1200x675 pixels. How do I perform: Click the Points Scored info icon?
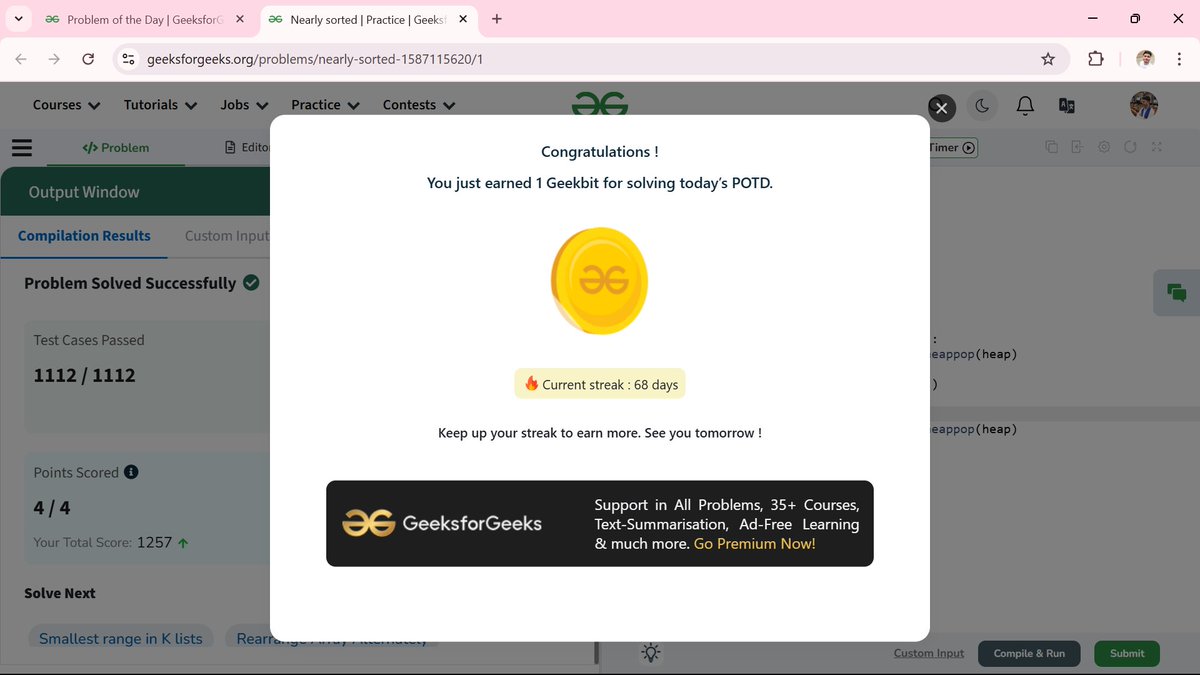(131, 472)
